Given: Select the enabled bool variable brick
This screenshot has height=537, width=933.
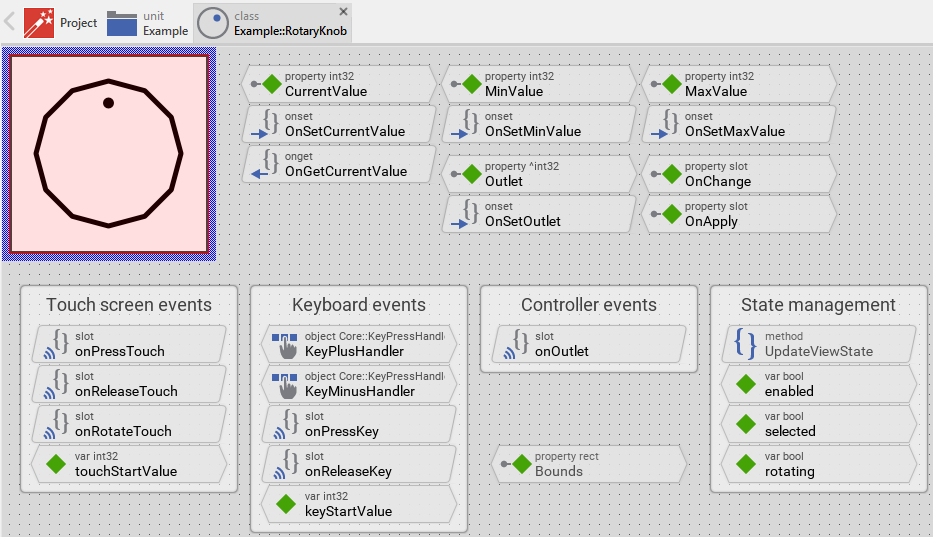Looking at the screenshot, I should click(x=818, y=384).
